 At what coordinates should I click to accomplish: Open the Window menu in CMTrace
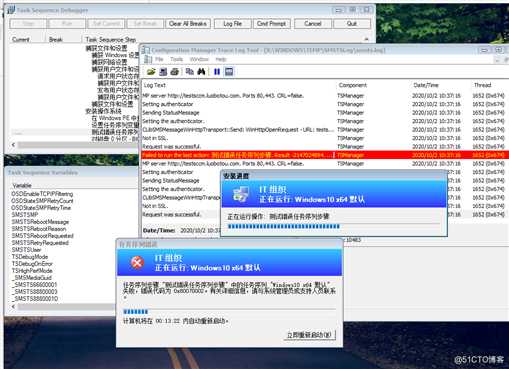199,59
